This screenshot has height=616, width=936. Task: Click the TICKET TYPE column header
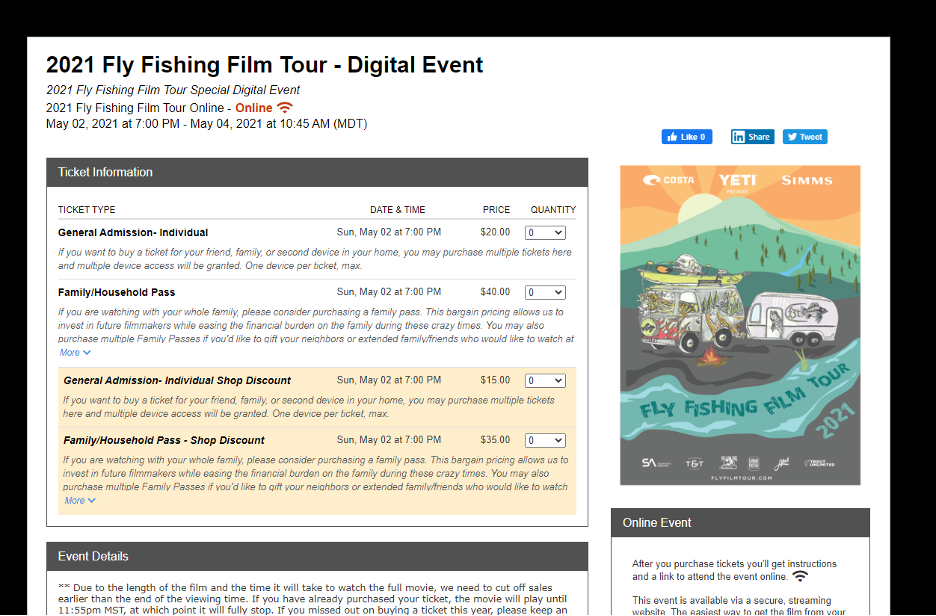coord(87,210)
